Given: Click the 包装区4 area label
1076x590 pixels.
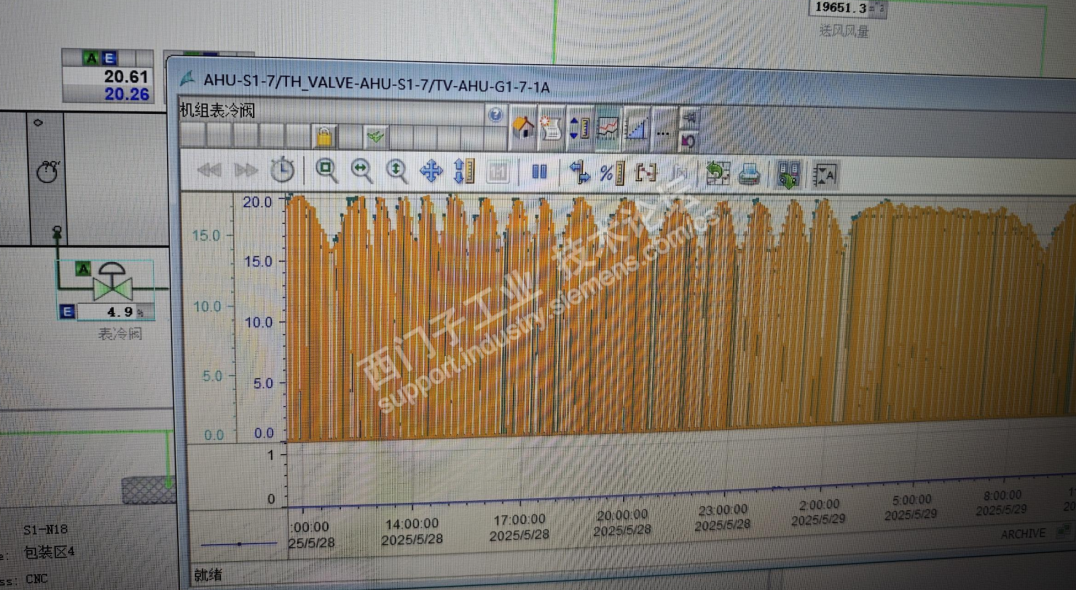Looking at the screenshot, I should pyautogui.click(x=49, y=552).
